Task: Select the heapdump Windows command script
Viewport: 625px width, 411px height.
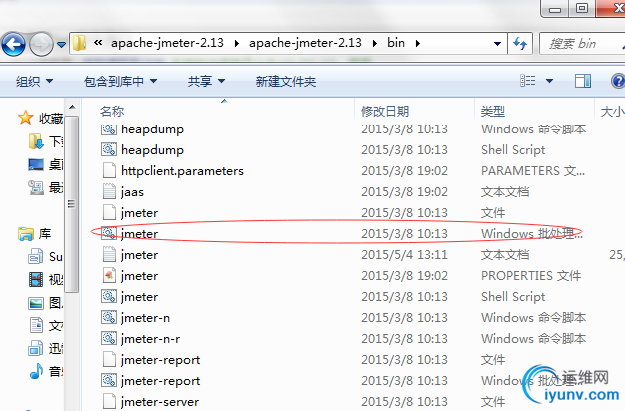Action: coord(142,129)
